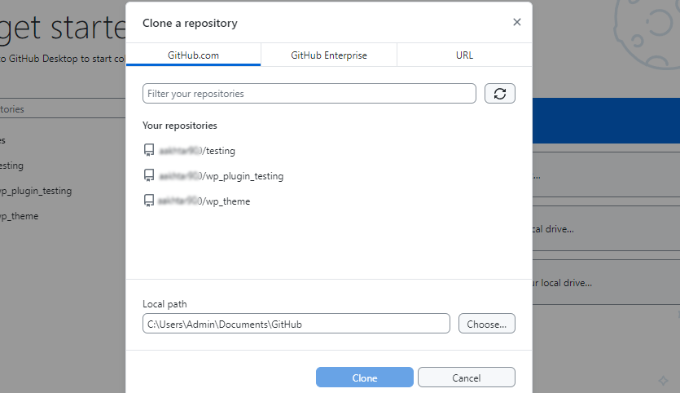The width and height of the screenshot is (680, 393).
Task: Edit the Local path text field
Action: click(x=296, y=324)
